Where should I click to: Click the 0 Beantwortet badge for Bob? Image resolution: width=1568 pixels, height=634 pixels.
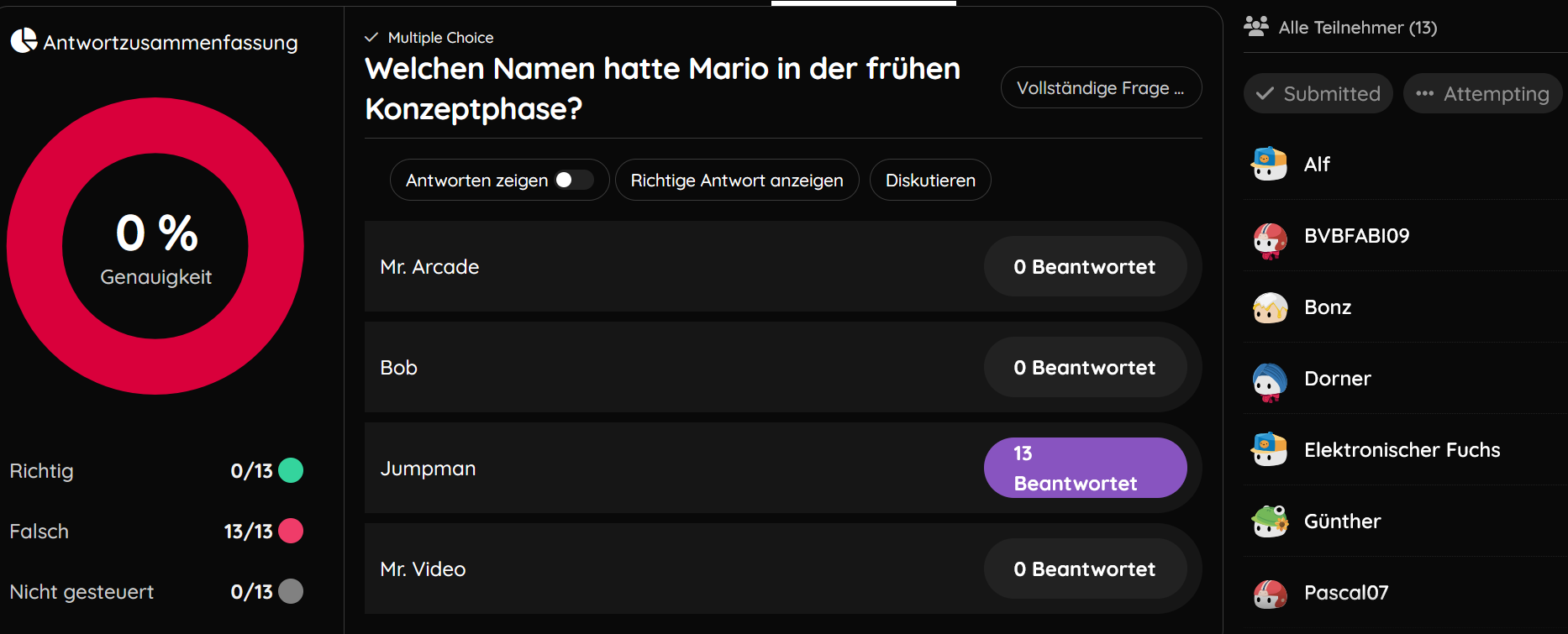click(x=1085, y=367)
